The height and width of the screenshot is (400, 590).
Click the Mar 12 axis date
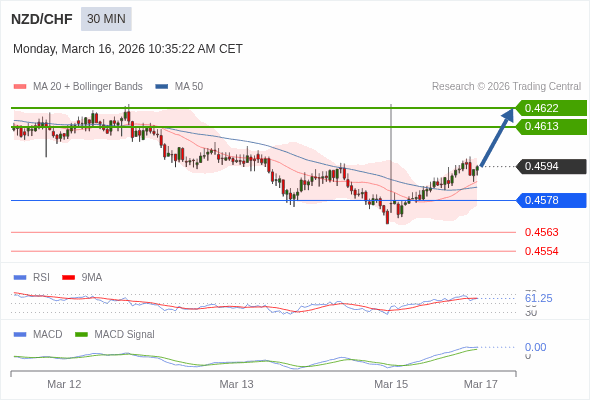pos(64,384)
